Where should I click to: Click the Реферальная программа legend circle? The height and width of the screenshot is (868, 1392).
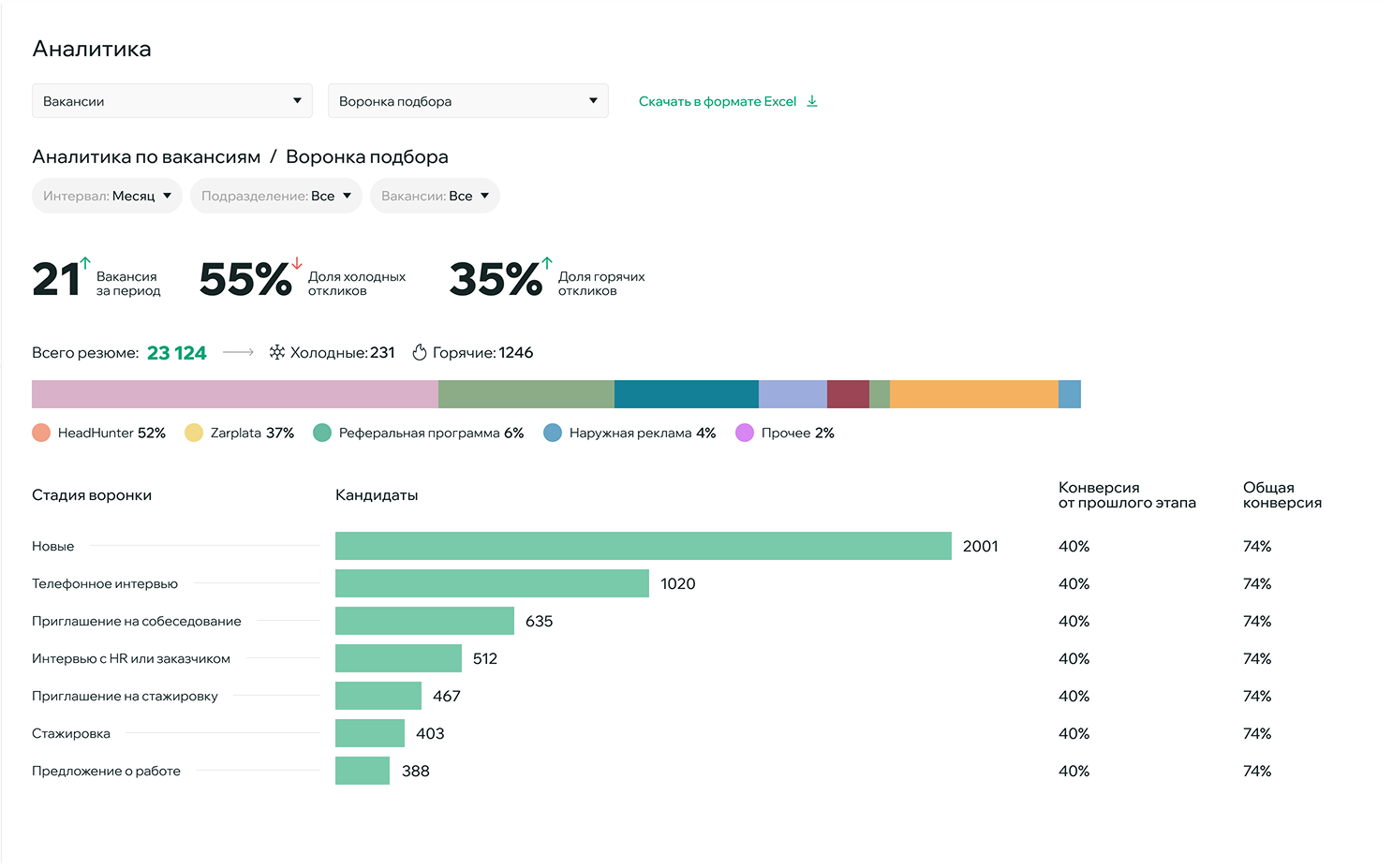pyautogui.click(x=322, y=433)
